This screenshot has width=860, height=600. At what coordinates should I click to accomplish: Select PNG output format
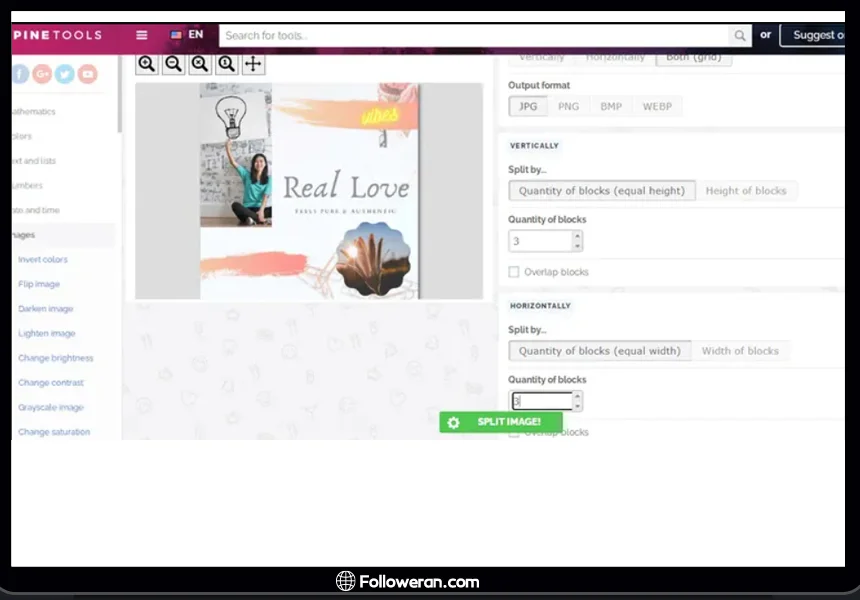[x=568, y=106]
